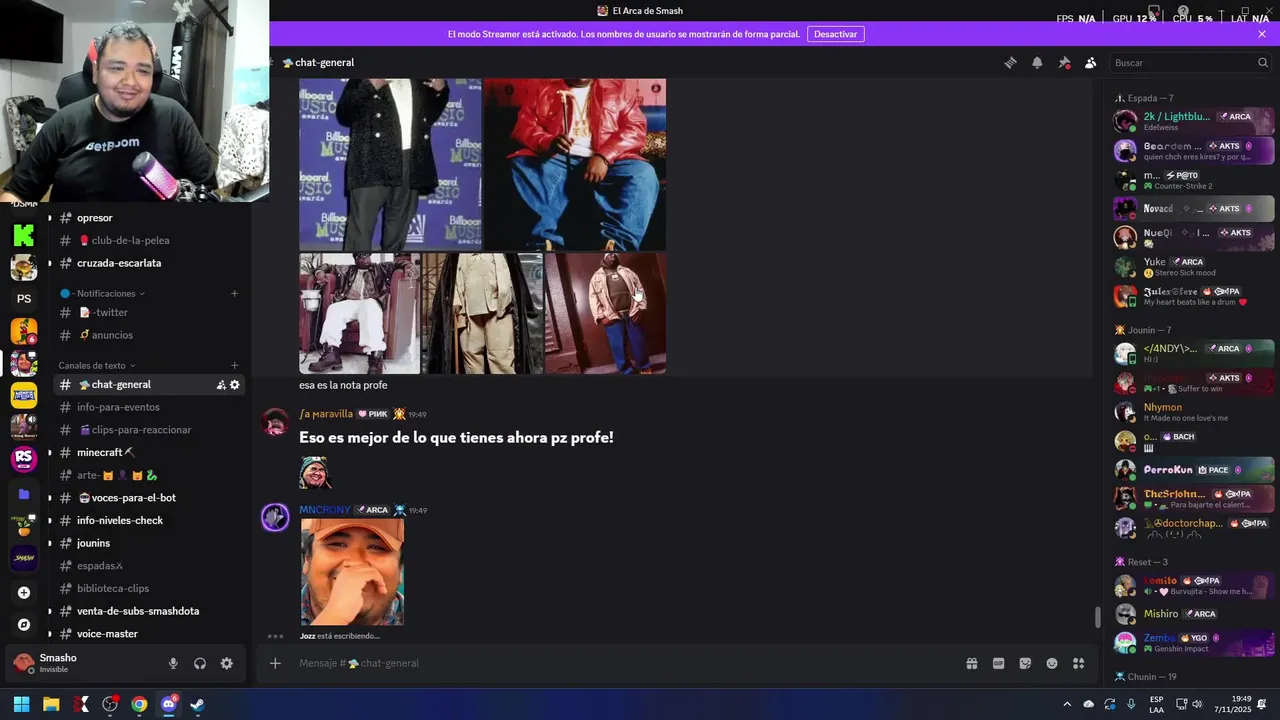
Task: Click the Buscar search field
Action: (1190, 62)
